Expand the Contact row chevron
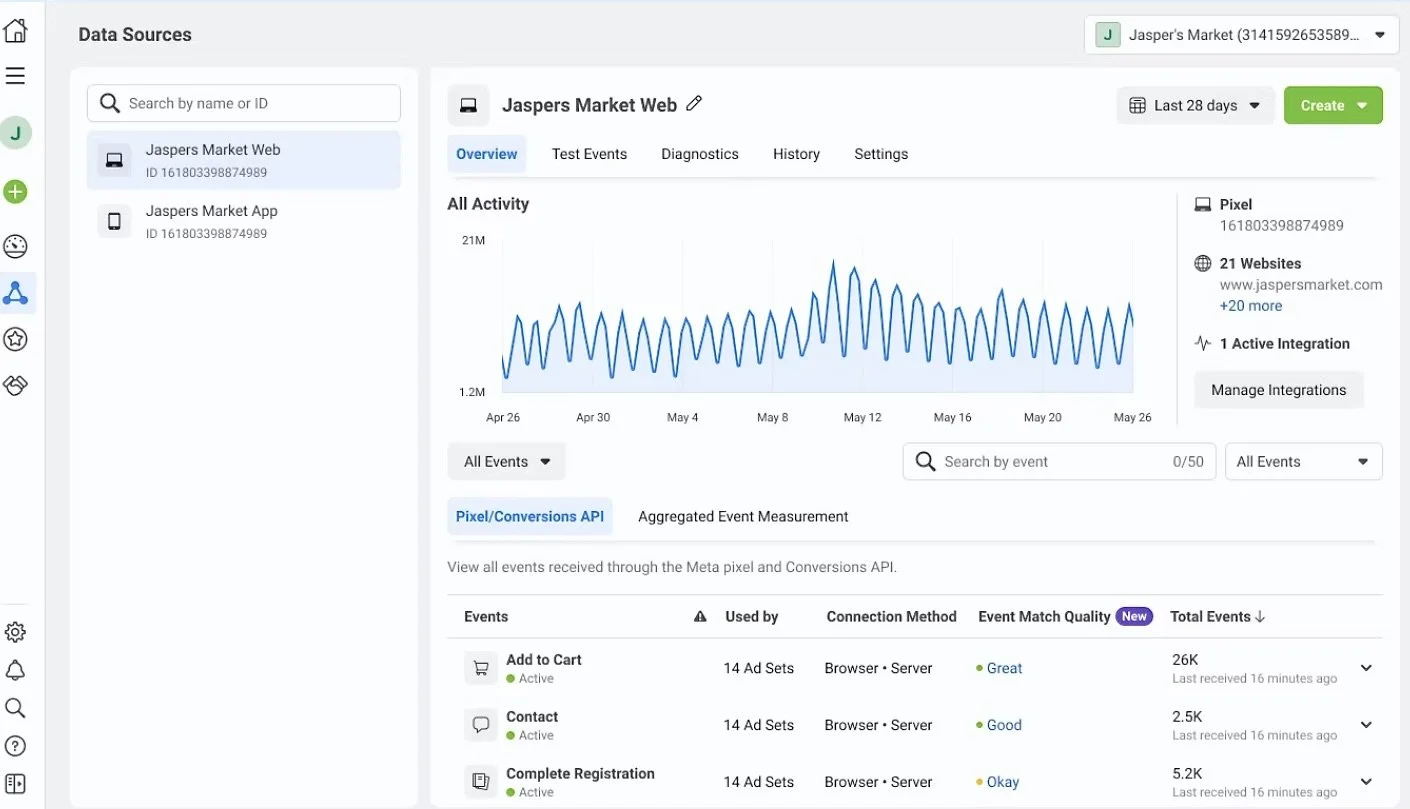This screenshot has width=1410, height=809. pos(1366,725)
